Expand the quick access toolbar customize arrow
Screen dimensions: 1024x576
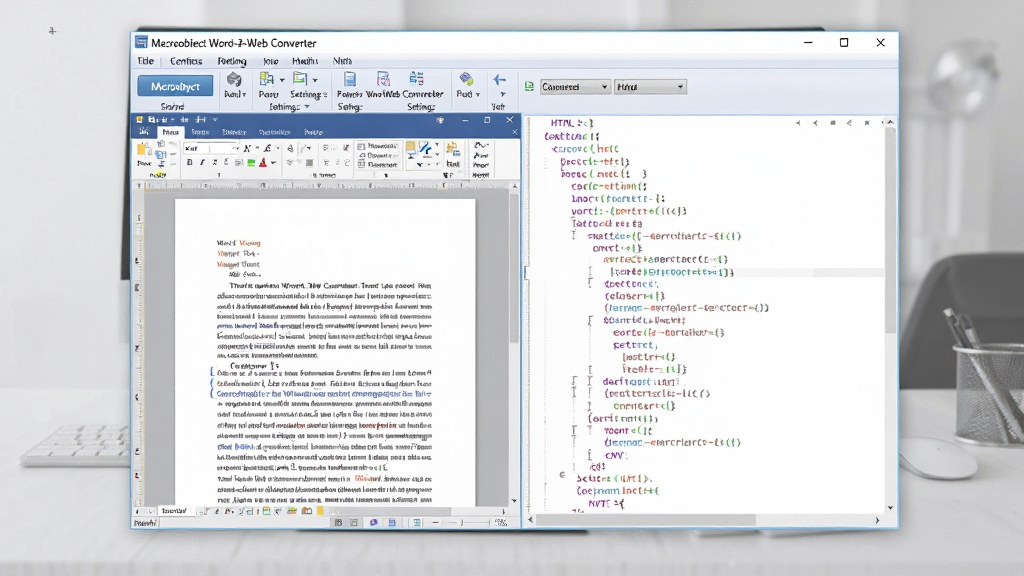pyautogui.click(x=215, y=120)
